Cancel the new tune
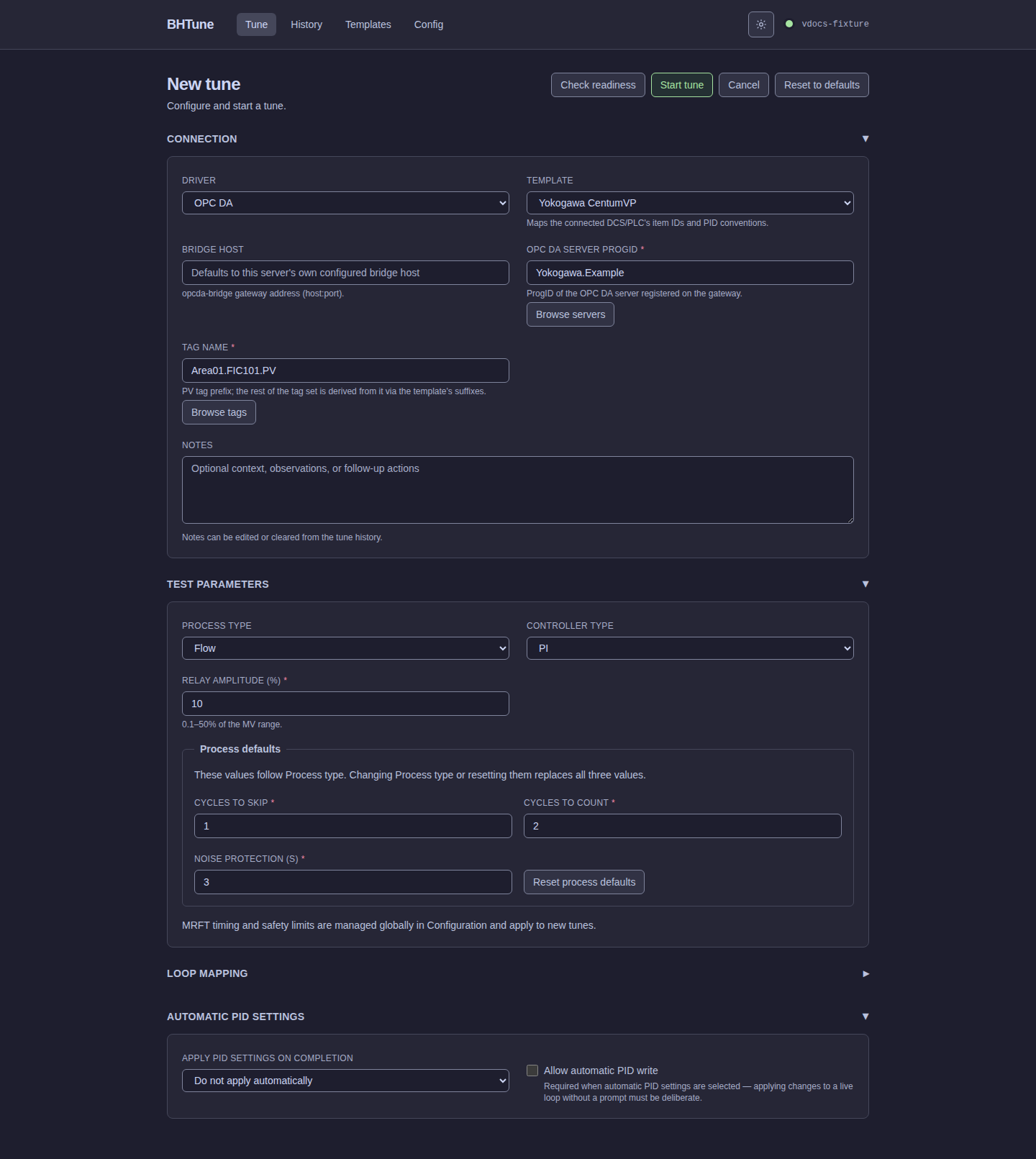Image resolution: width=1036 pixels, height=1159 pixels. (x=744, y=85)
